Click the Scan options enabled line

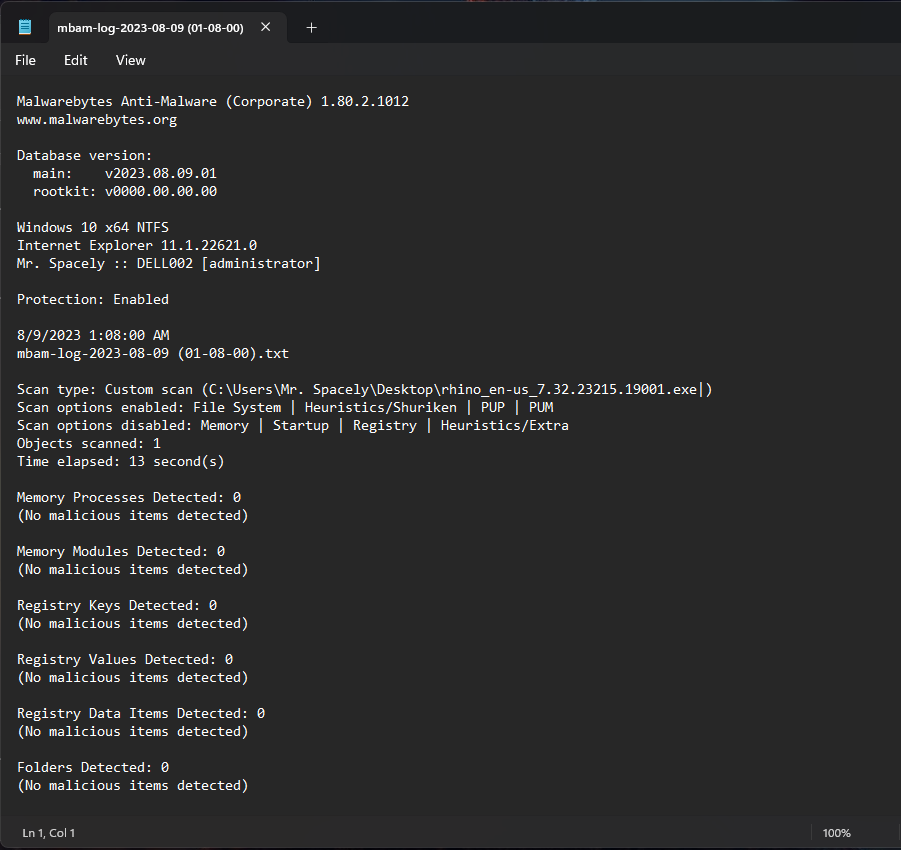(x=285, y=407)
